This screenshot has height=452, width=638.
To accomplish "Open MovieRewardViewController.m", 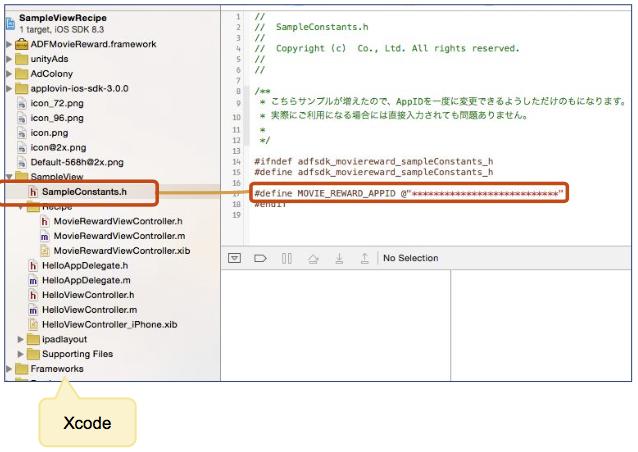I will pyautogui.click(x=119, y=236).
